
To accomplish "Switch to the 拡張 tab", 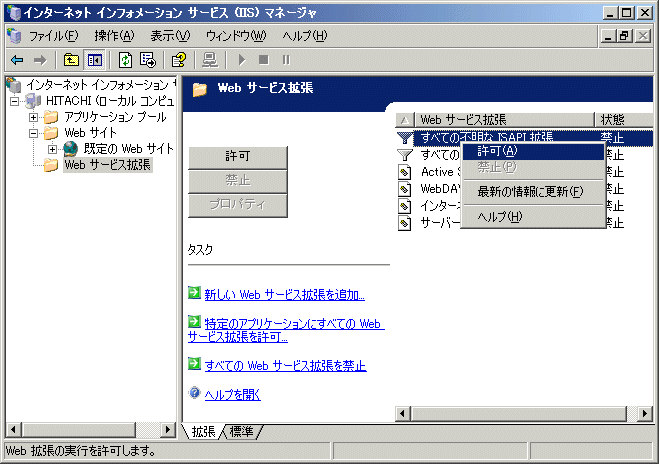I will coord(203,432).
